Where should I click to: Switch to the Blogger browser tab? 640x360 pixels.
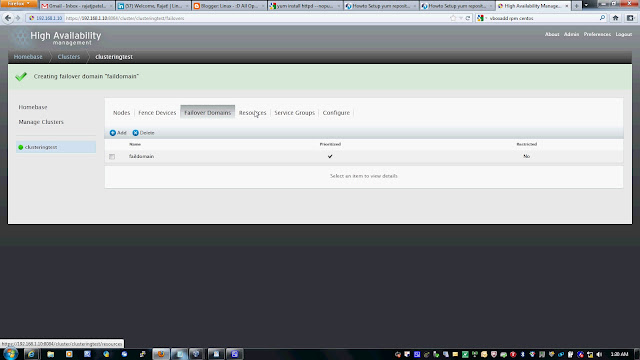[x=229, y=6]
